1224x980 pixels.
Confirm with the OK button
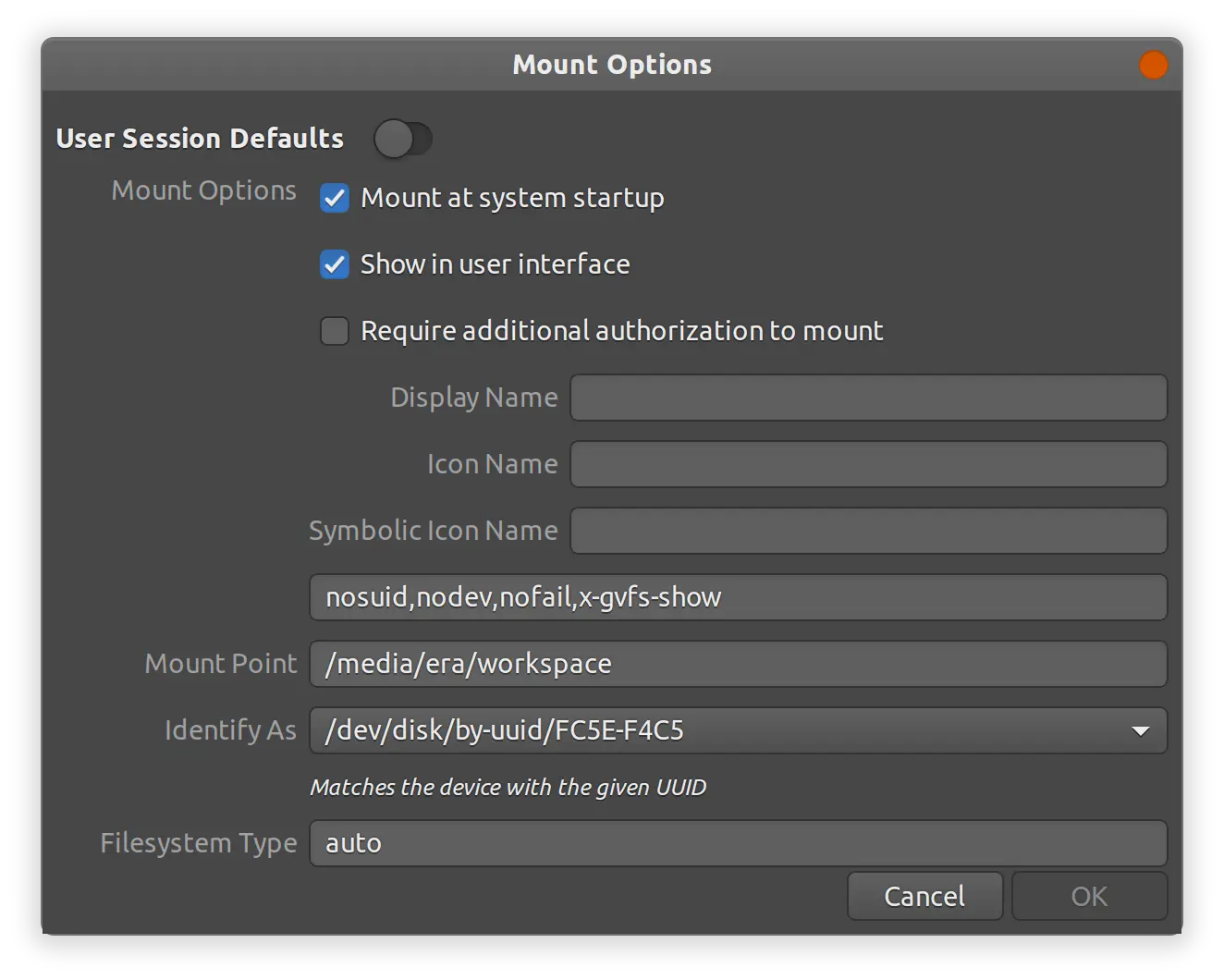(1089, 896)
